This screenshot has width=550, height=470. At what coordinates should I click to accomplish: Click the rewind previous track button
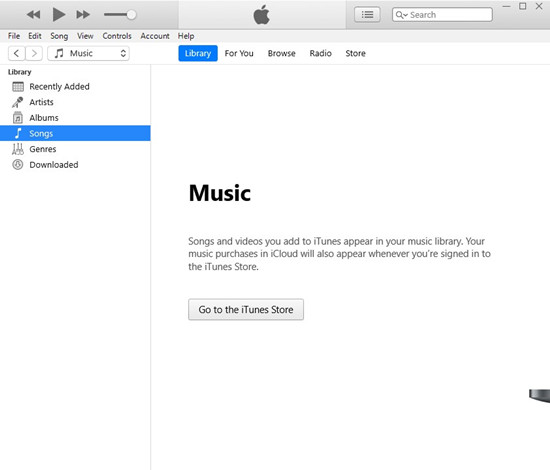tap(34, 15)
